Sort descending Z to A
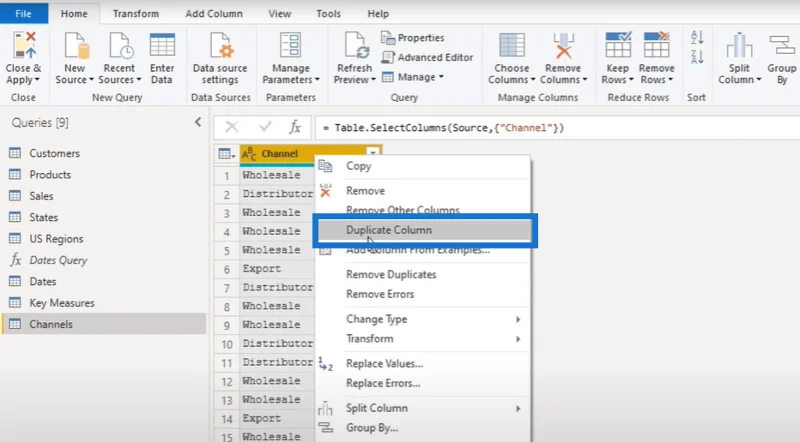This screenshot has height=442, width=800. click(x=697, y=57)
